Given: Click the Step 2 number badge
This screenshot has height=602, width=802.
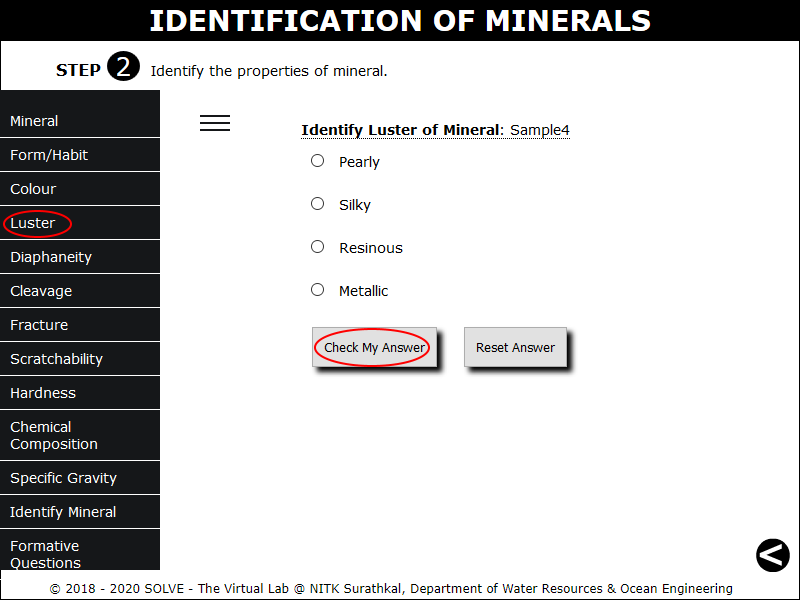Looking at the screenshot, I should click(123, 66).
